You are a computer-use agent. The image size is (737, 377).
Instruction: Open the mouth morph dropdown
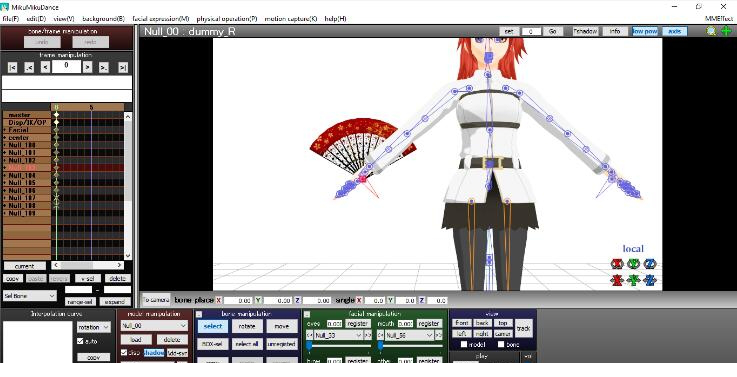coord(409,335)
